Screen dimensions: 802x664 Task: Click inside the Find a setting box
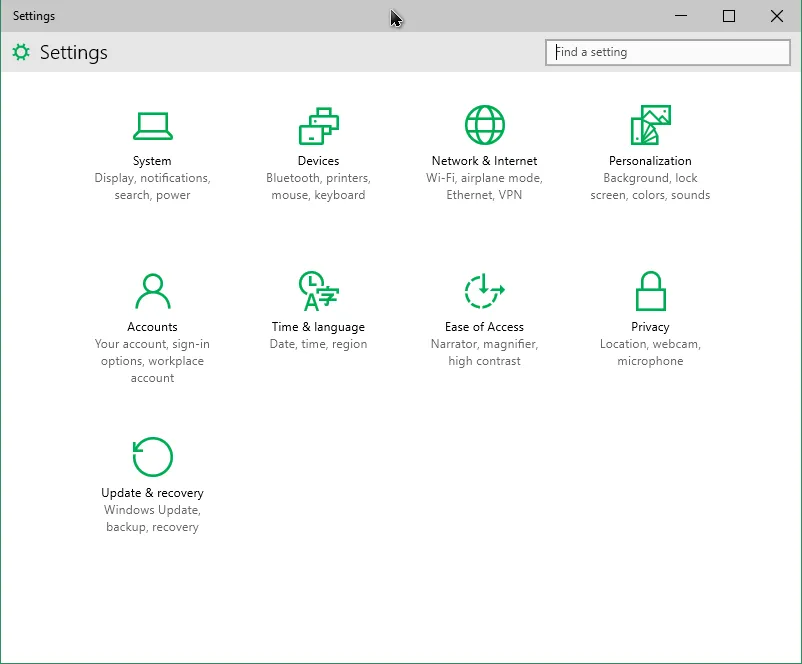pos(667,52)
